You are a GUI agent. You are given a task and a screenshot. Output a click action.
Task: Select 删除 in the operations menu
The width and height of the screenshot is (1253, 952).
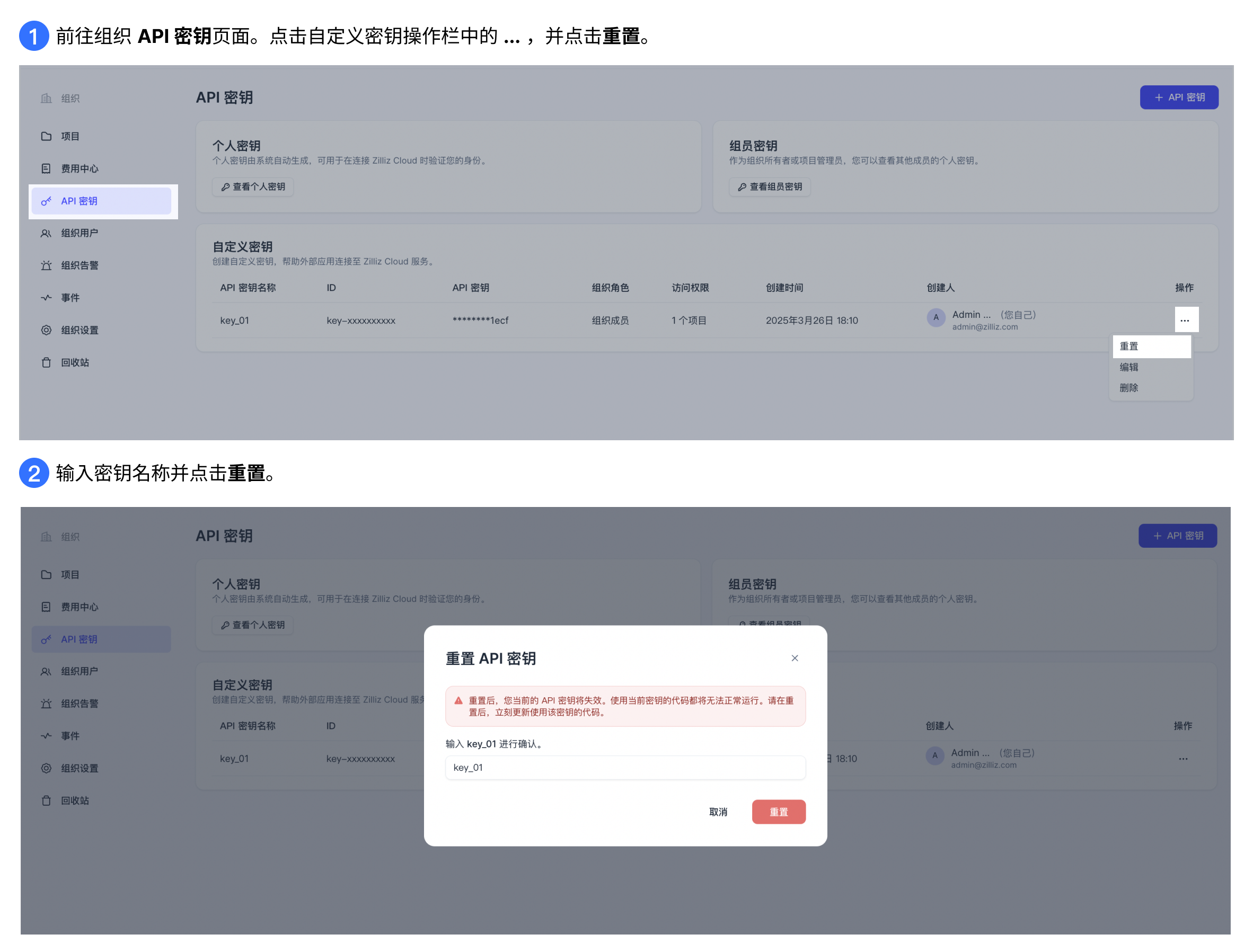[1129, 388]
